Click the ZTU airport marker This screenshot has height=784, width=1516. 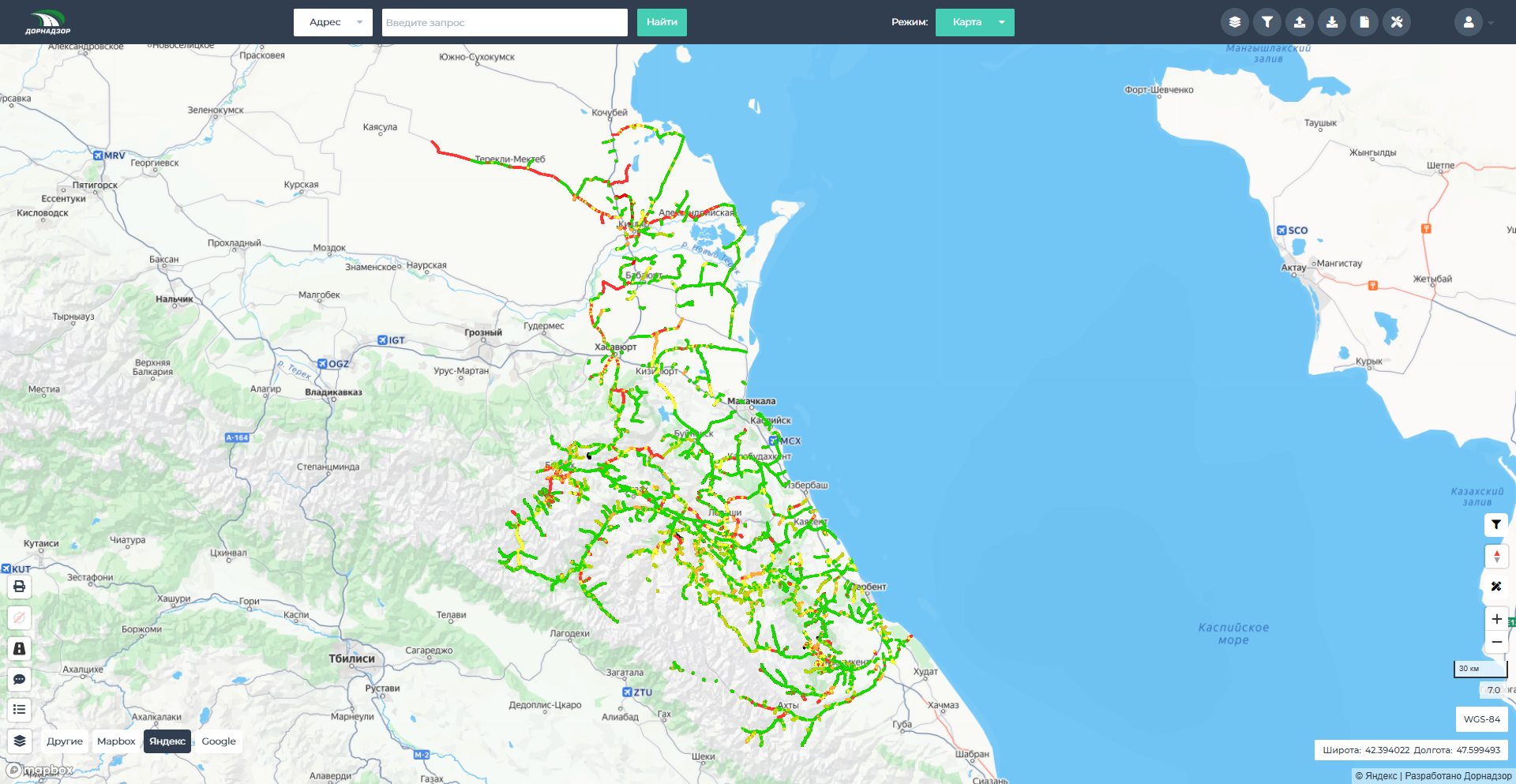coord(637,692)
